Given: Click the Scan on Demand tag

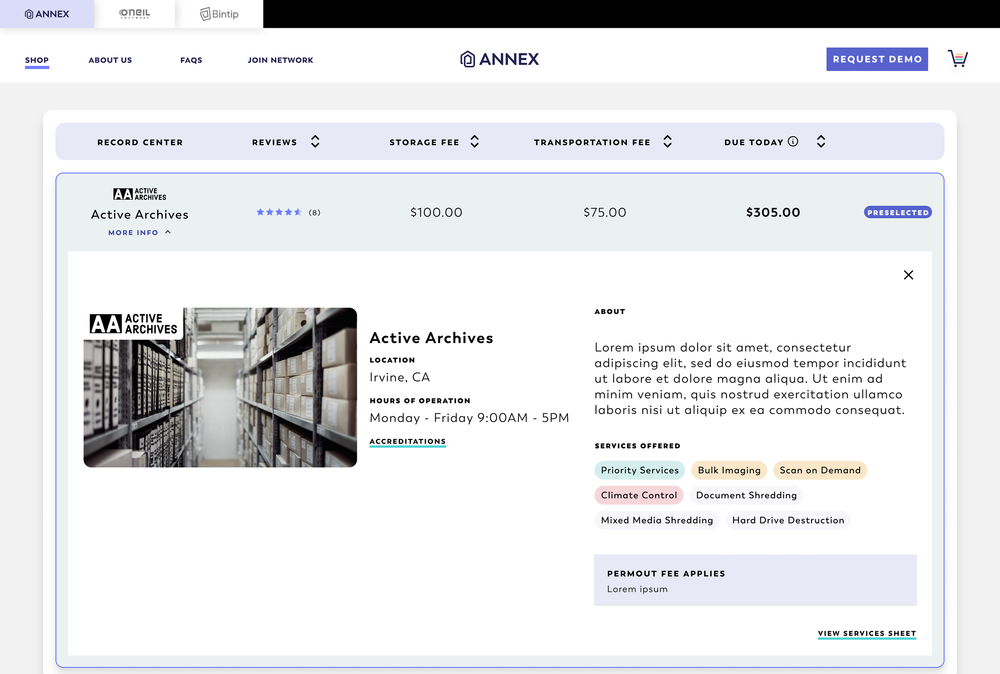Looking at the screenshot, I should click(820, 470).
